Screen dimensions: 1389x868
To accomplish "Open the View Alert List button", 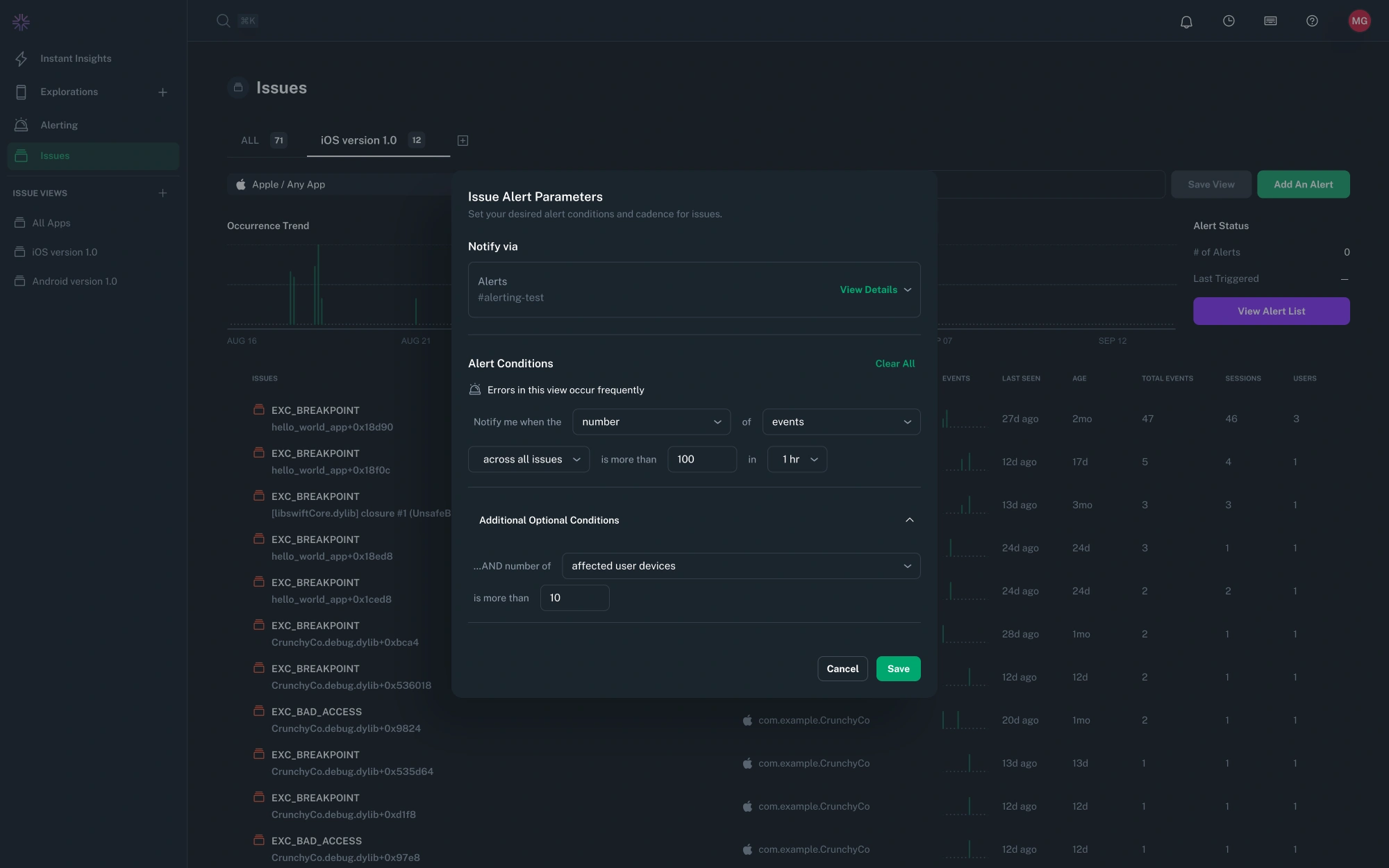I will (x=1271, y=310).
